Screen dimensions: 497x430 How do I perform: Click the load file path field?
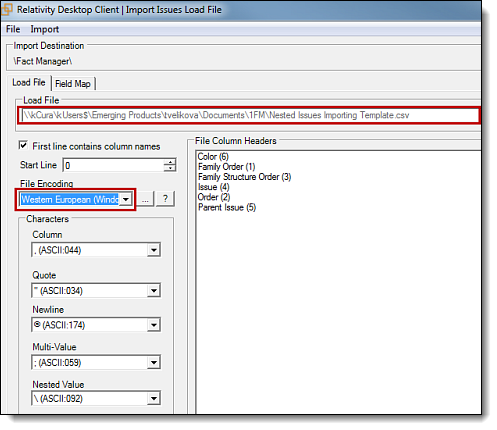pyautogui.click(x=249, y=115)
